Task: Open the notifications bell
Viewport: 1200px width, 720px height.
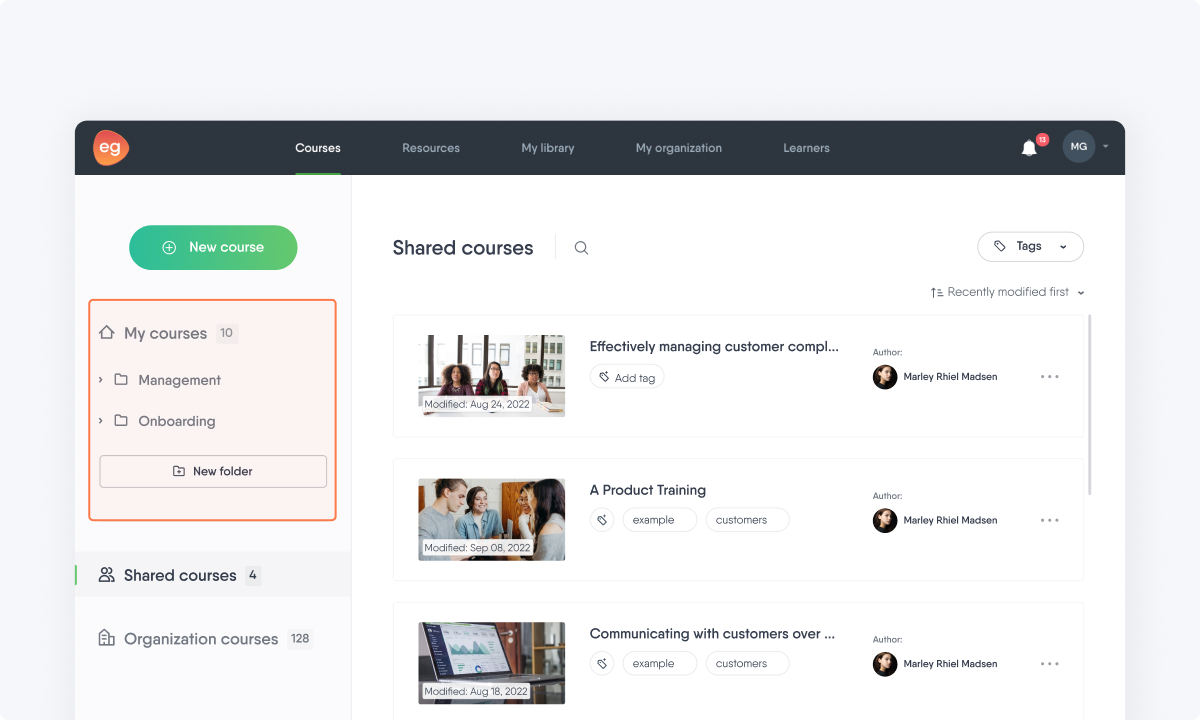Action: point(1029,147)
